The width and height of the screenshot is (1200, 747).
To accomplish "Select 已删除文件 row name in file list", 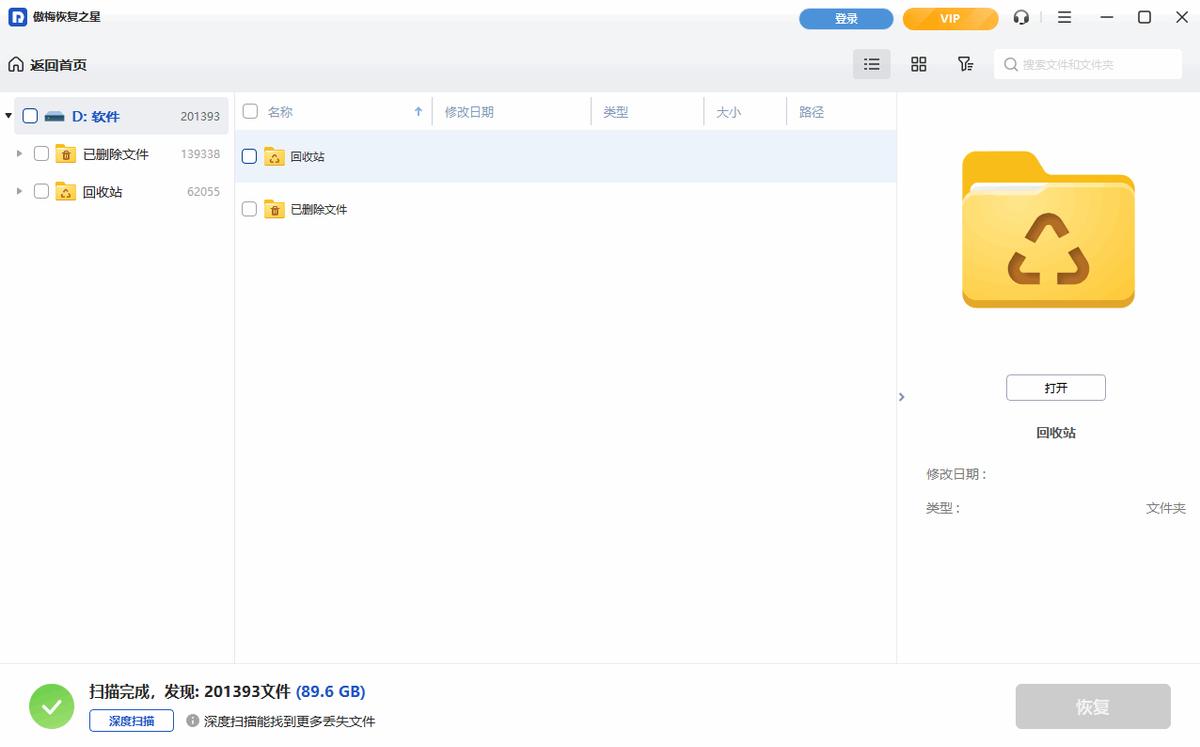I will point(319,209).
